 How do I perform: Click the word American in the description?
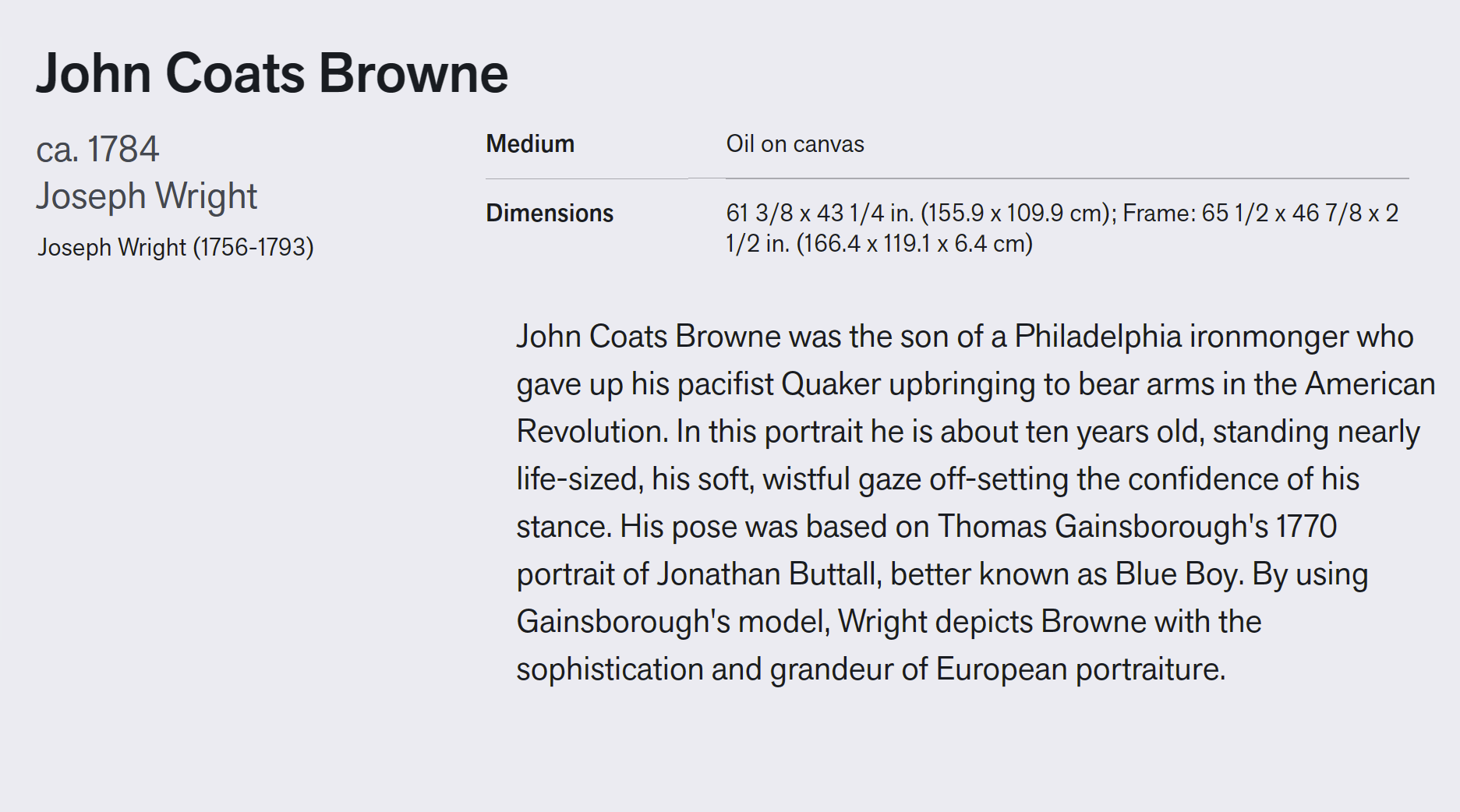[1370, 384]
